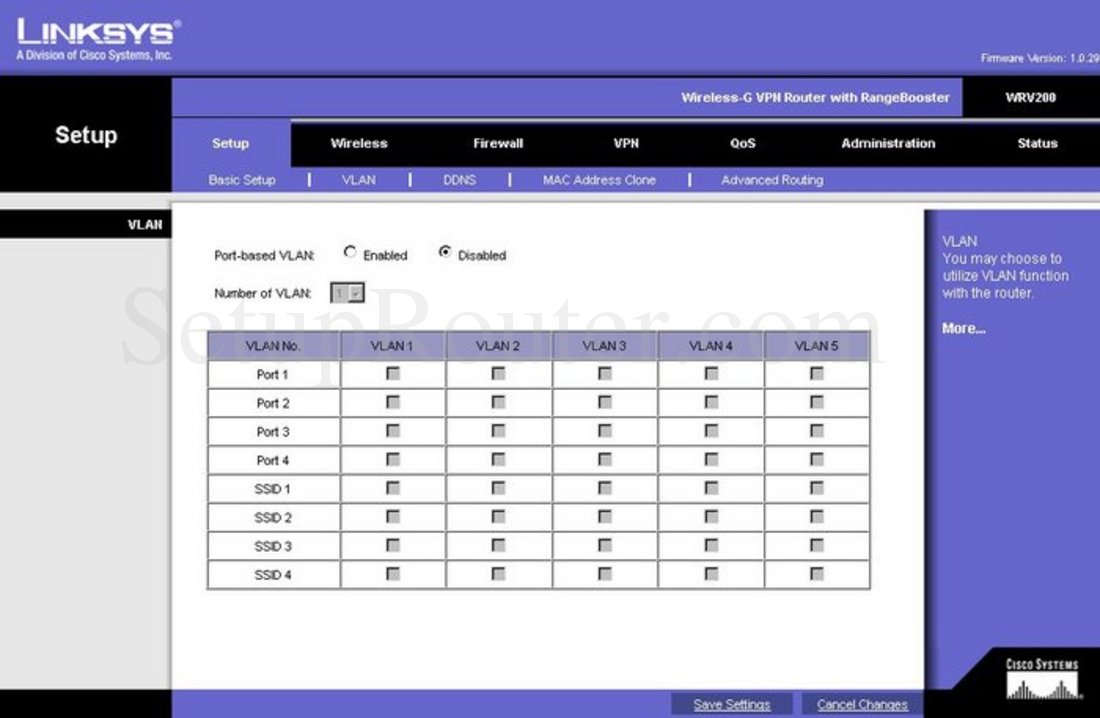Click the More... help link
Image resolution: width=1100 pixels, height=718 pixels.
click(964, 328)
